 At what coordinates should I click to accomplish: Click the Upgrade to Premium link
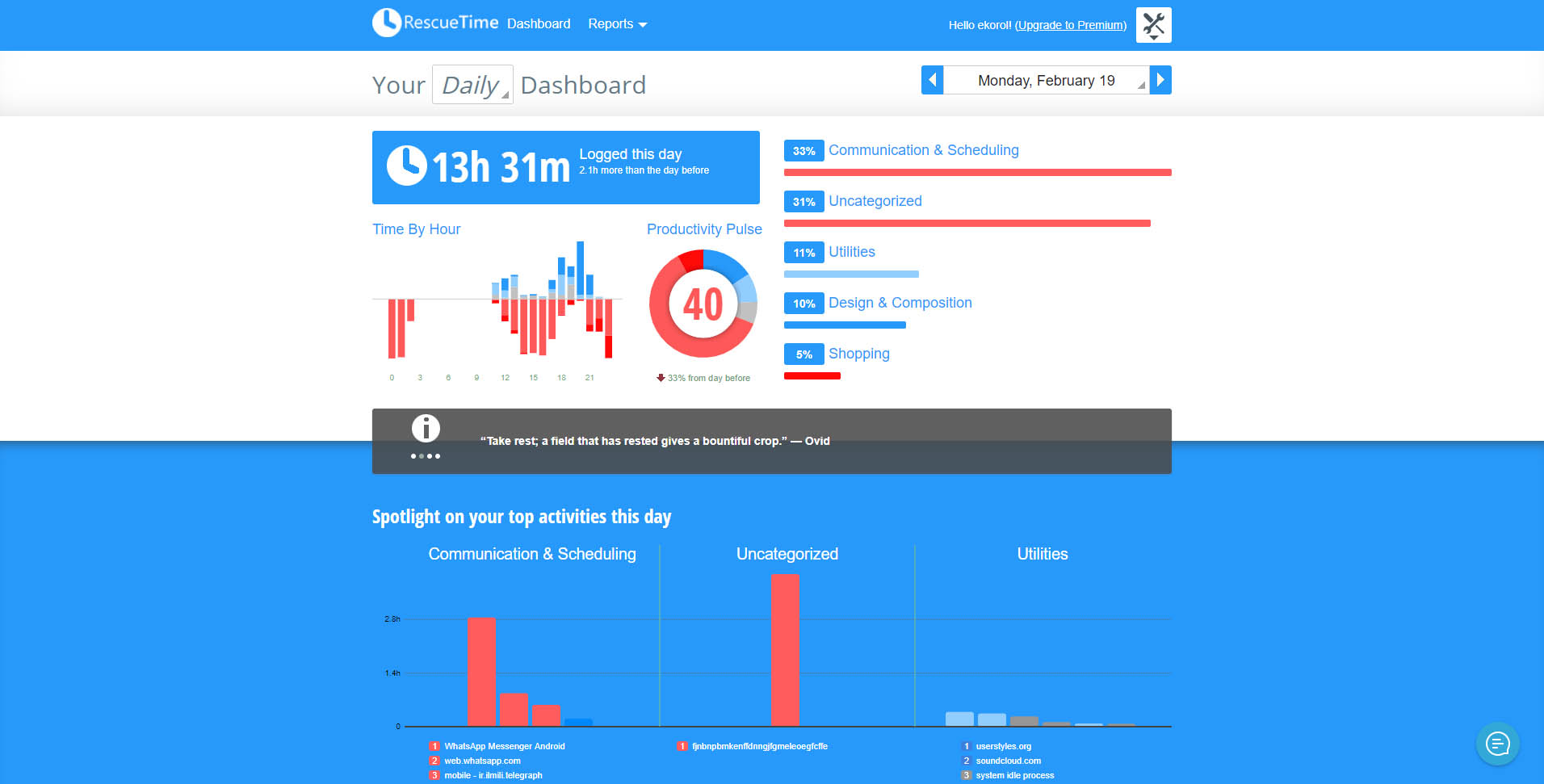click(1070, 25)
